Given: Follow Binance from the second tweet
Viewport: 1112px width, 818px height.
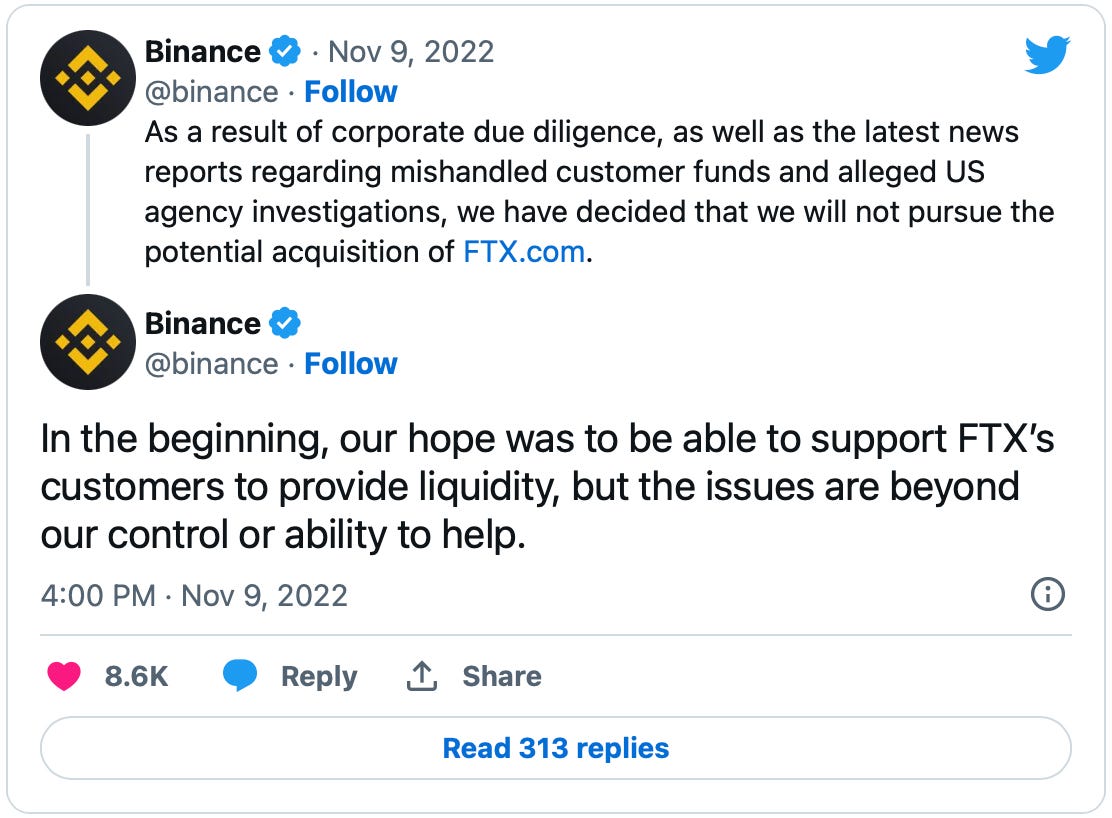Looking at the screenshot, I should pyautogui.click(x=351, y=364).
